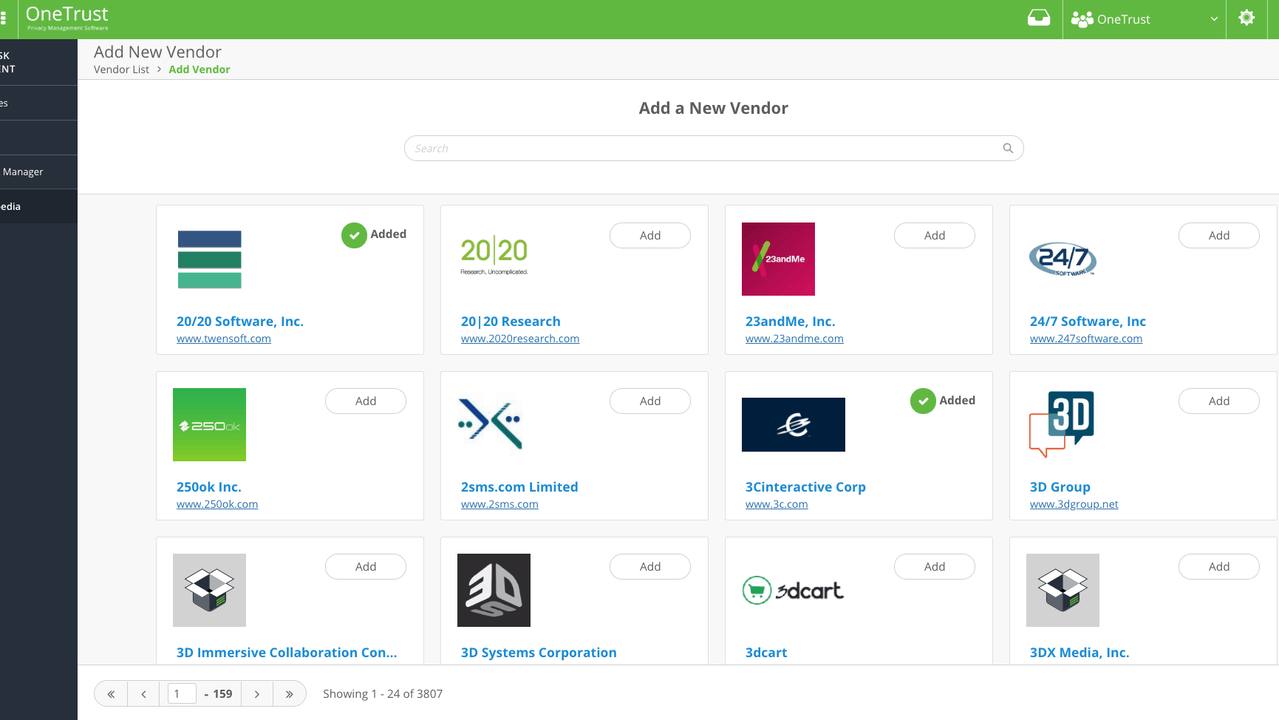
Task: Click the 250ok vendor logo
Action: coord(209,425)
